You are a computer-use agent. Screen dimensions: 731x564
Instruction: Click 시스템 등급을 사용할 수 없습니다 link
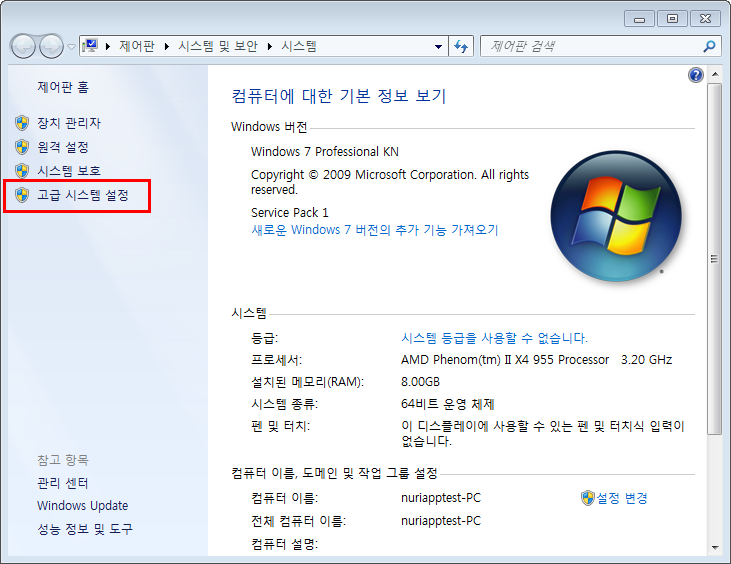click(x=494, y=338)
